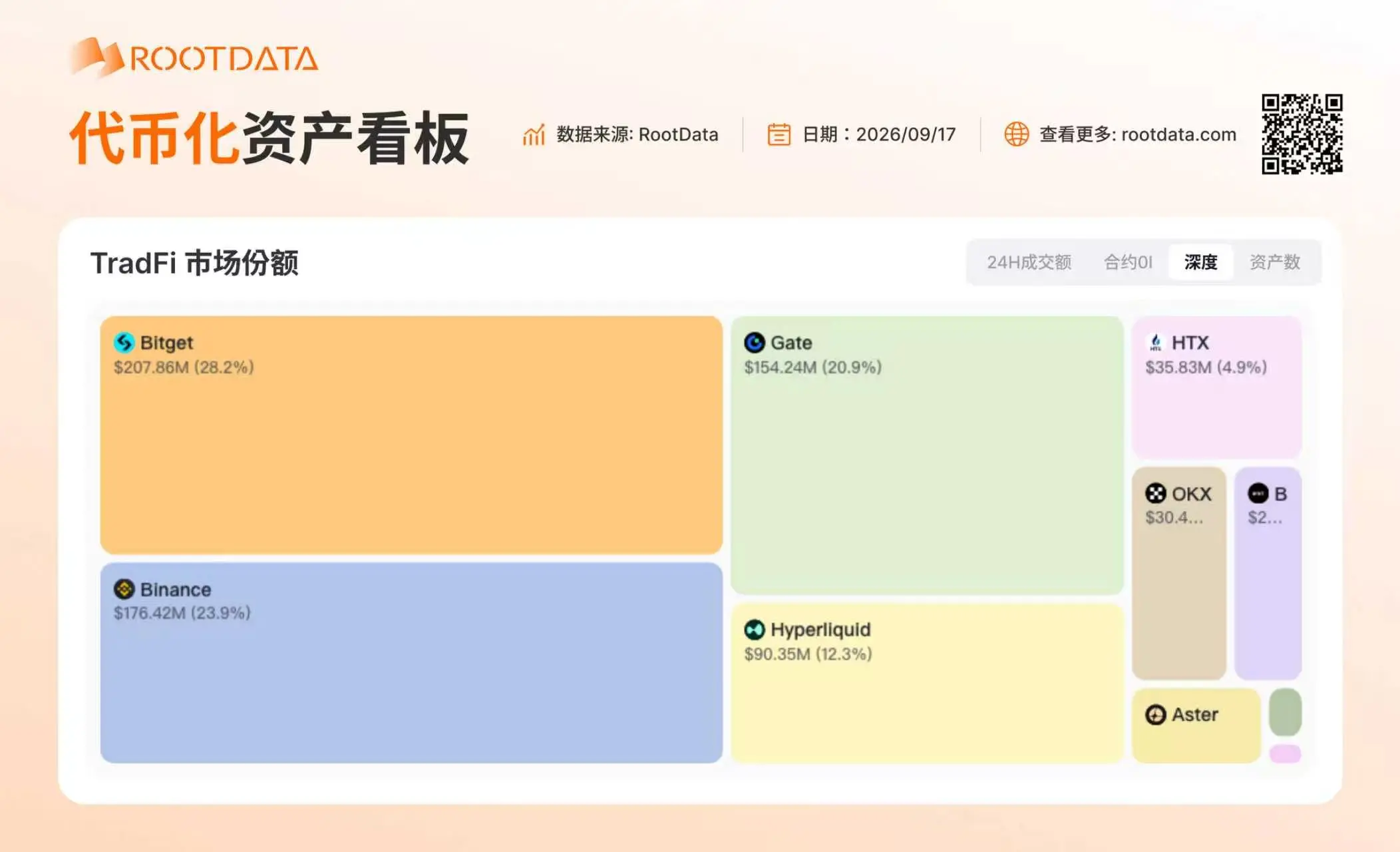This screenshot has height=852, width=1400.
Task: Click the QR code image
Action: (x=1302, y=134)
